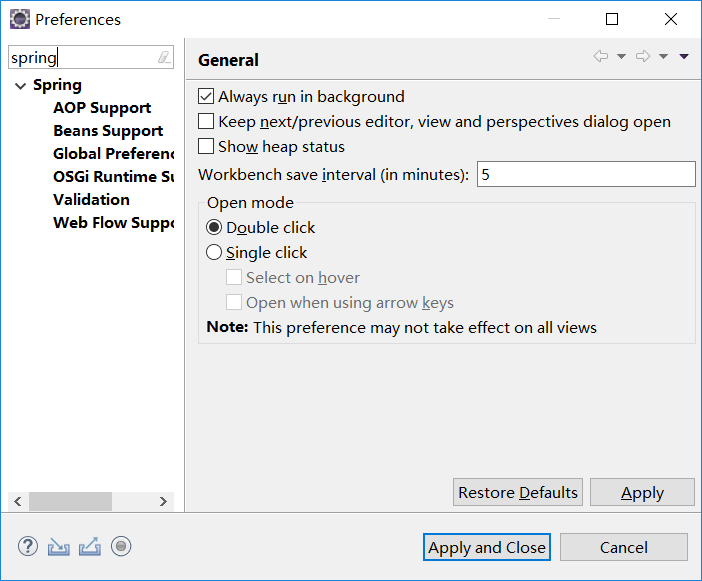Open AOP Support preferences page
702x581 pixels.
coord(102,108)
